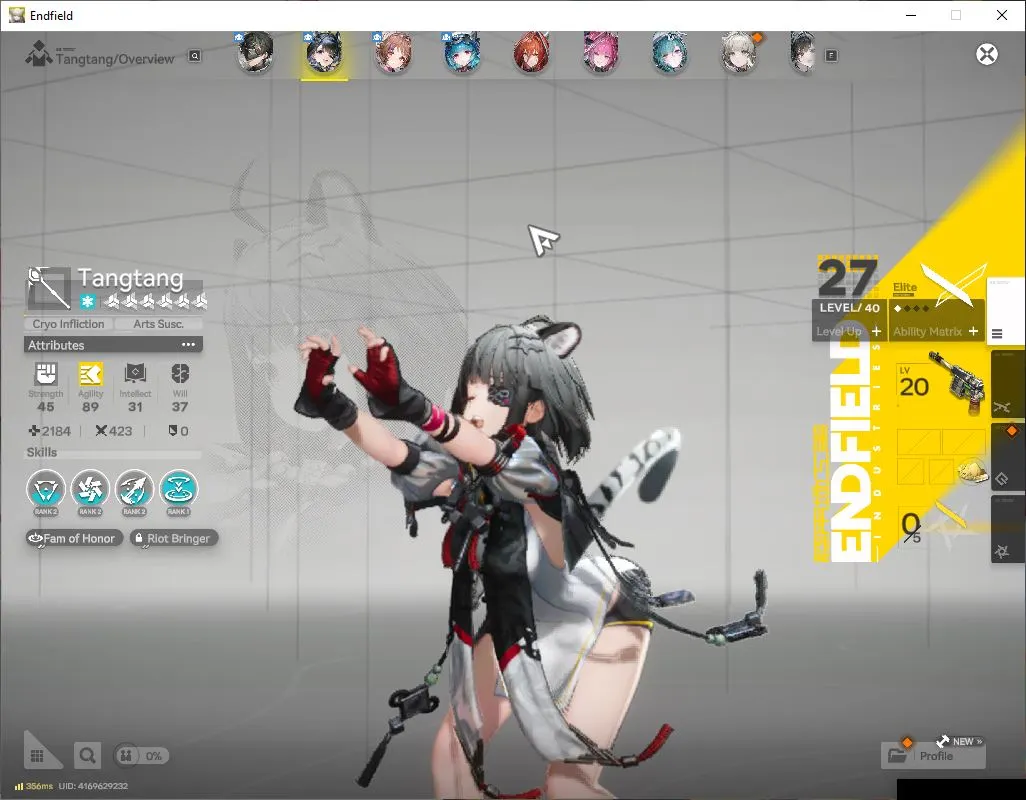Open the Ability Matrix plus button
This screenshot has width=1026, height=800.
(x=973, y=332)
